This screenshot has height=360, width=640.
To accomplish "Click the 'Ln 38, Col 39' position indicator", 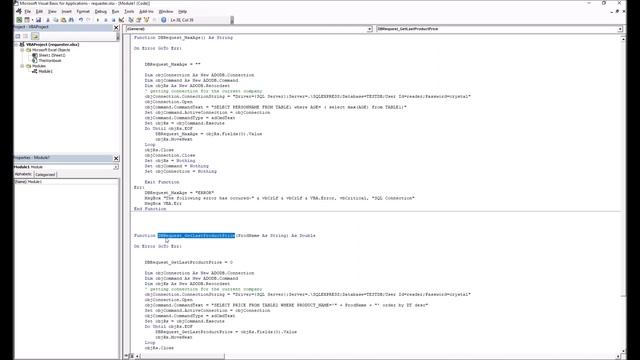I will point(182,20).
